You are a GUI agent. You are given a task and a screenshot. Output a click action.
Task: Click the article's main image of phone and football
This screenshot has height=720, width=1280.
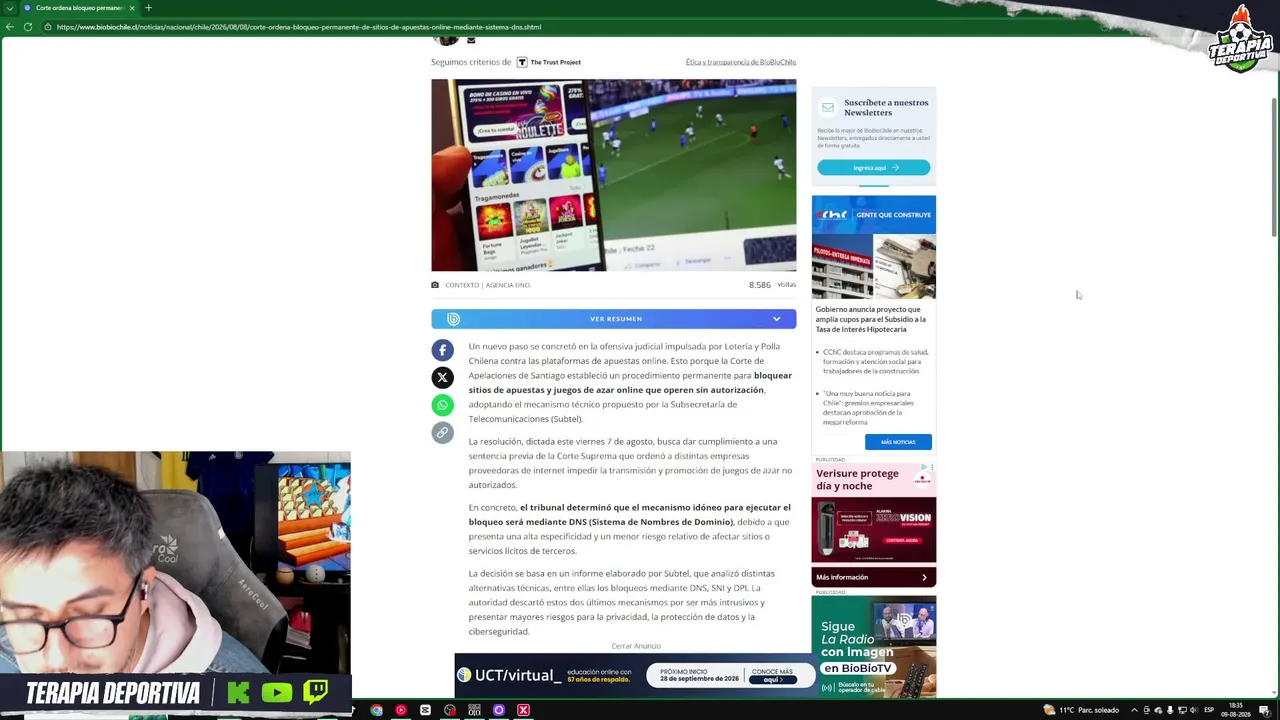pyautogui.click(x=614, y=175)
